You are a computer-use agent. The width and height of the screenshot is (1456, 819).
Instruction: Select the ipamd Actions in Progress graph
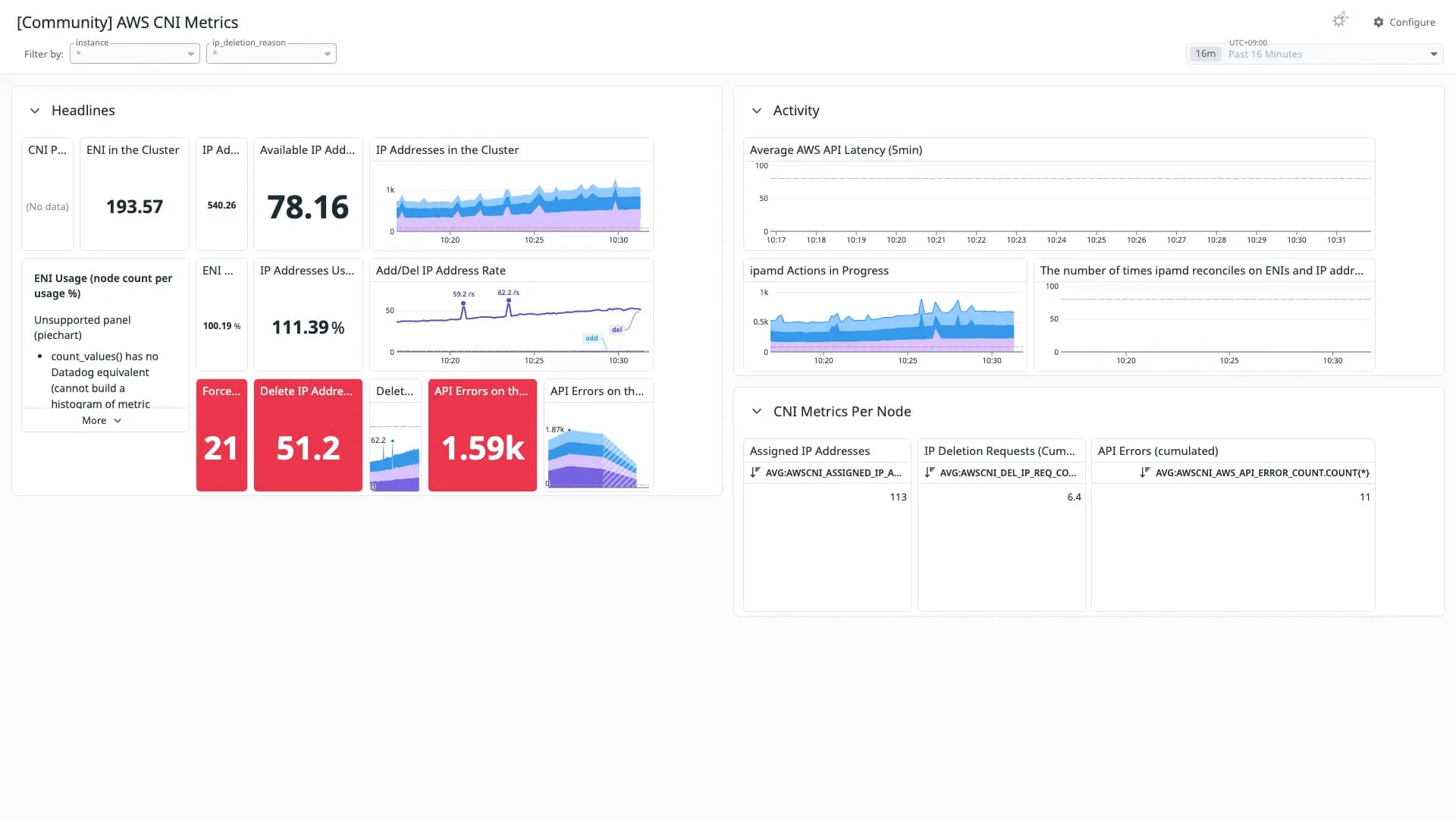click(885, 315)
